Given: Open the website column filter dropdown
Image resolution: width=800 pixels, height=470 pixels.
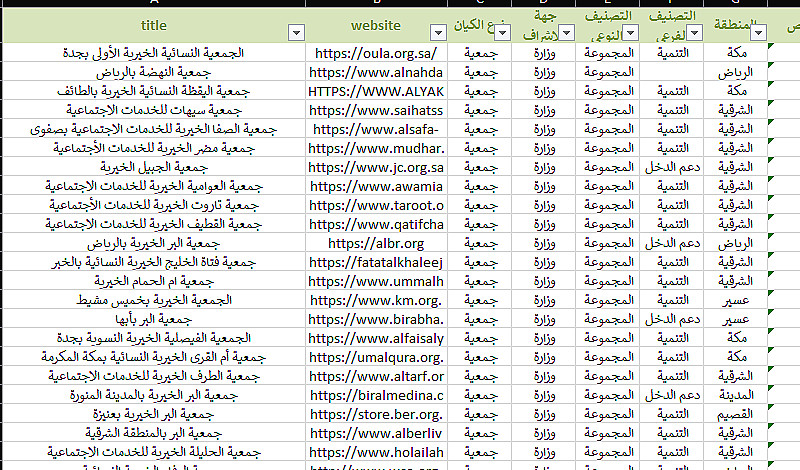Looking at the screenshot, I should (x=438, y=33).
